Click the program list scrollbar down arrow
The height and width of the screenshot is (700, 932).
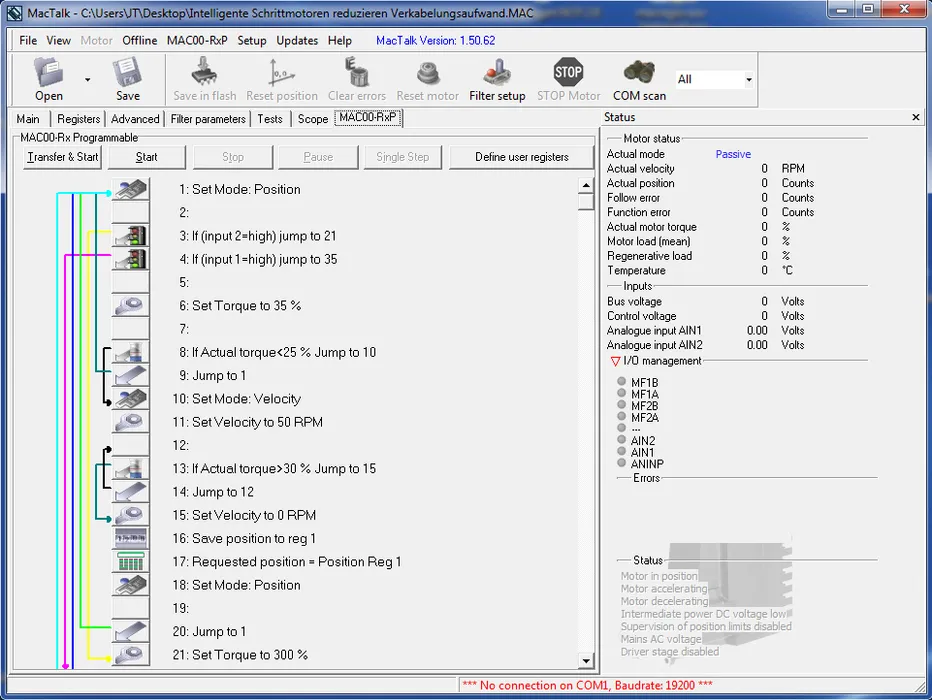click(586, 661)
